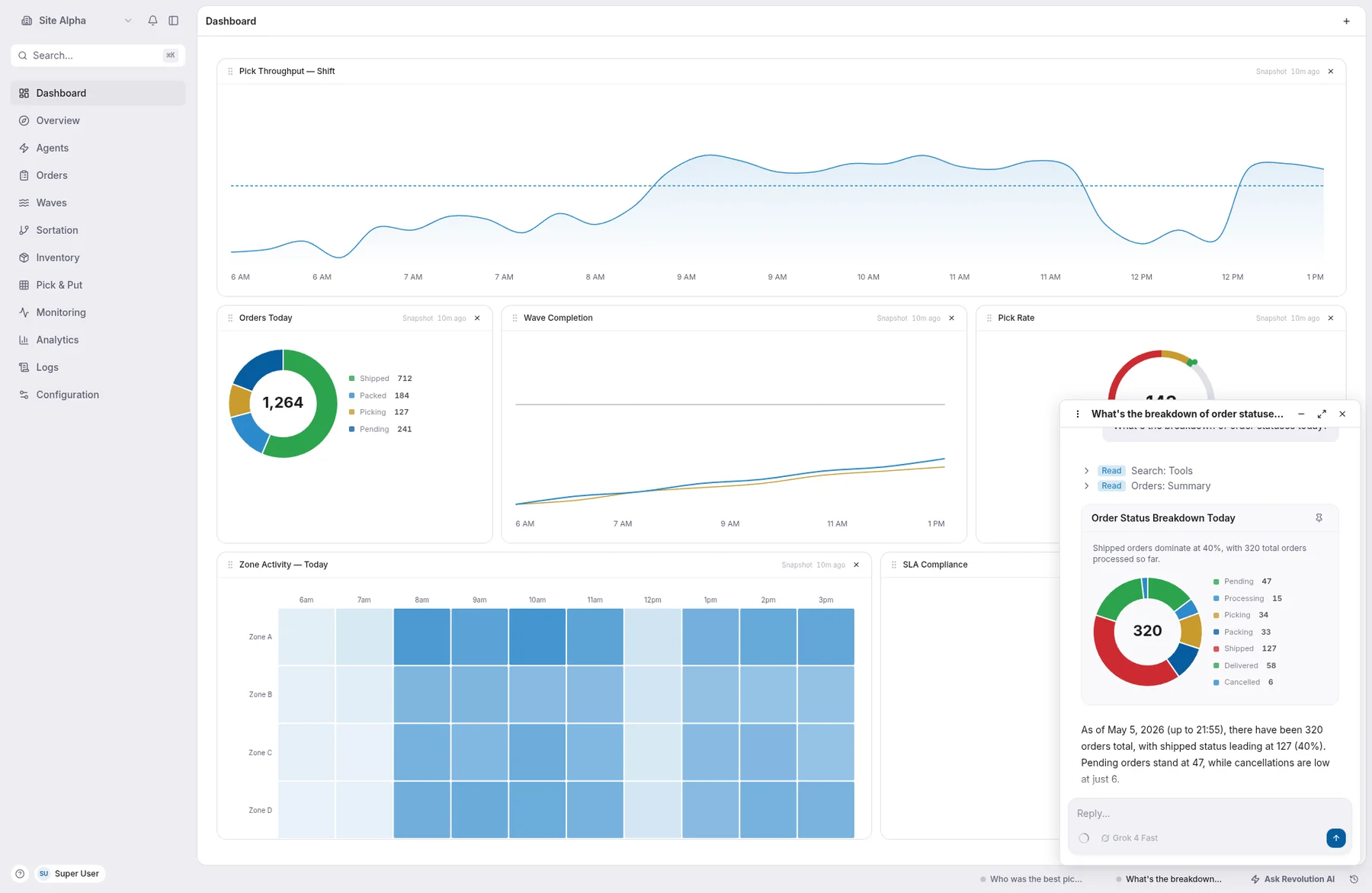Viewport: 1372px width, 893px height.
Task: Minimize the AI chat panel
Action: click(x=1301, y=414)
